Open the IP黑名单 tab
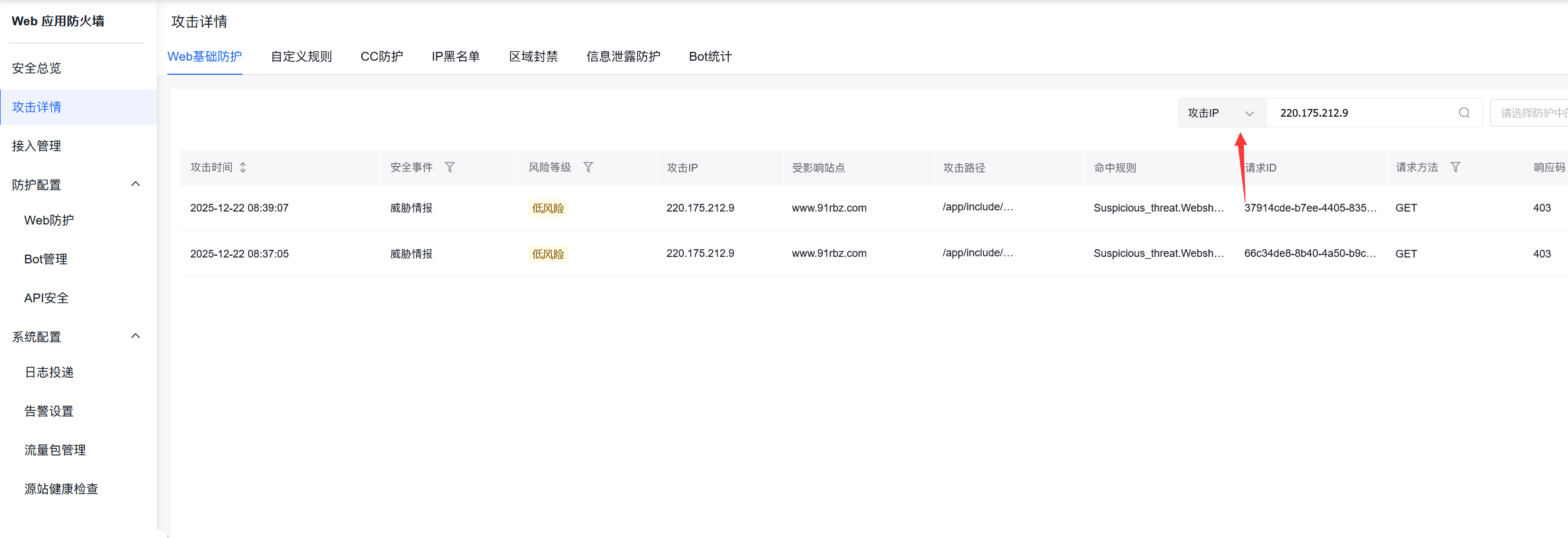The height and width of the screenshot is (538, 1568). tap(455, 56)
